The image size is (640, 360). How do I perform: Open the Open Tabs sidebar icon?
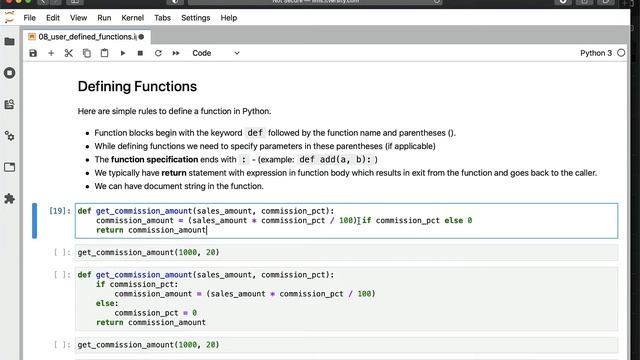pyautogui.click(x=9, y=167)
